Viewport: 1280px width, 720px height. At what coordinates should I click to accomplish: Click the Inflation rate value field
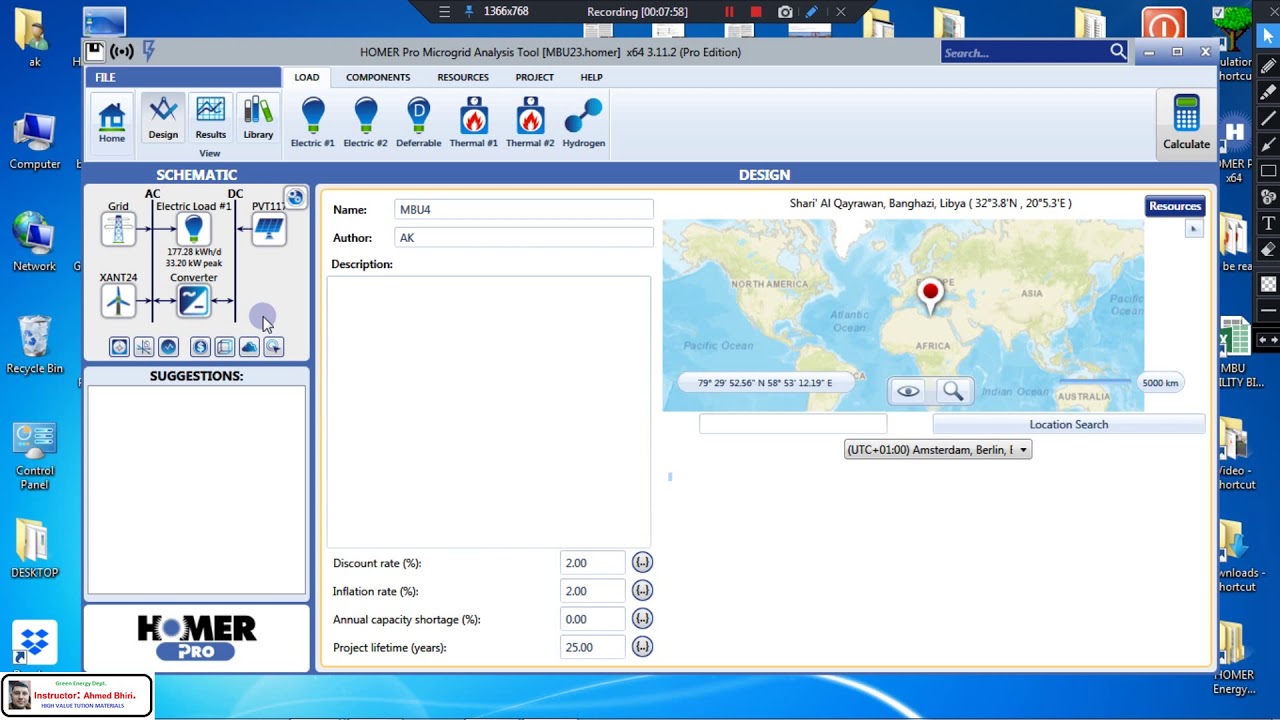point(593,591)
